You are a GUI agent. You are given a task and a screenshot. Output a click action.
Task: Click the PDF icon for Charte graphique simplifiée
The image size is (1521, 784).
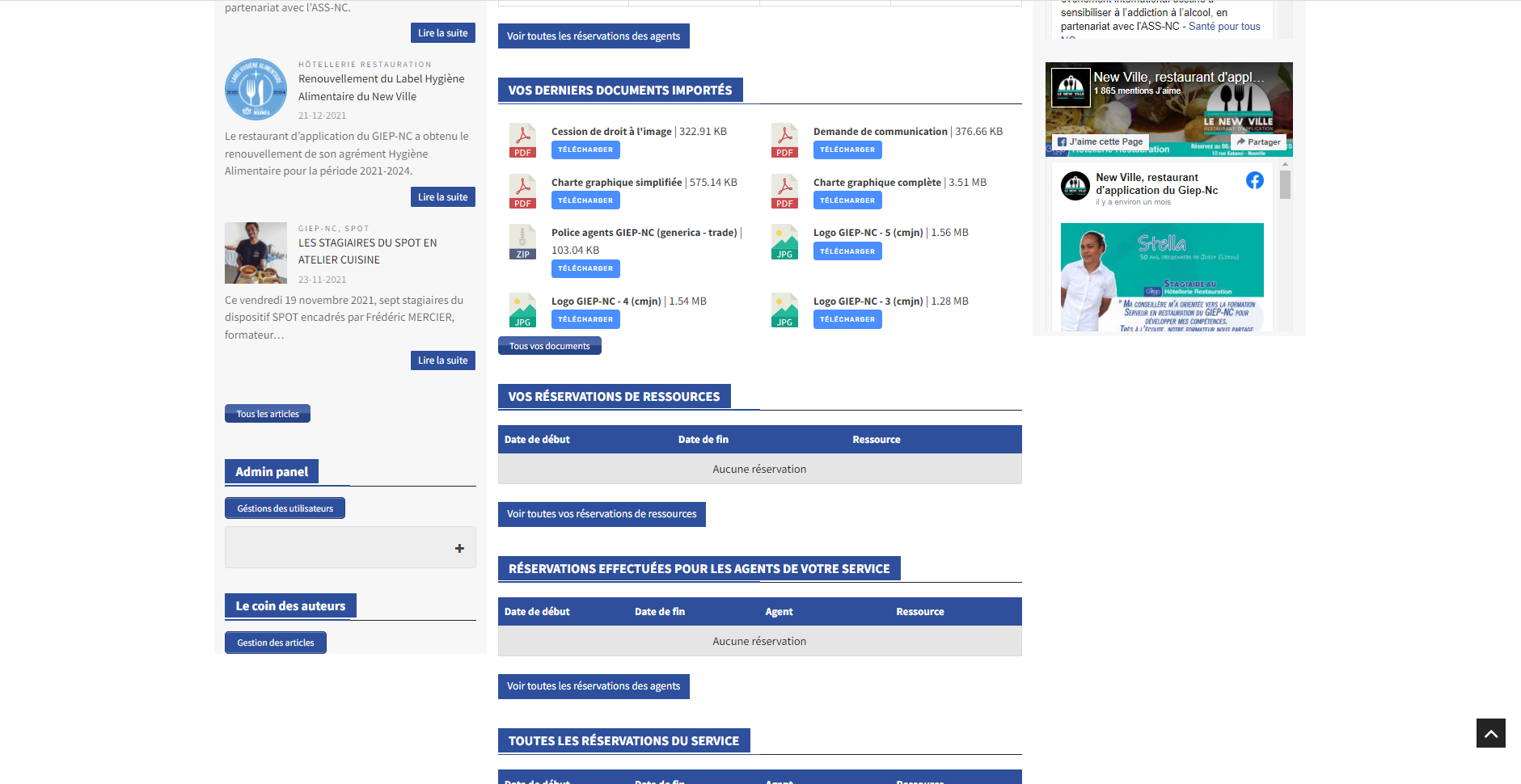[522, 192]
